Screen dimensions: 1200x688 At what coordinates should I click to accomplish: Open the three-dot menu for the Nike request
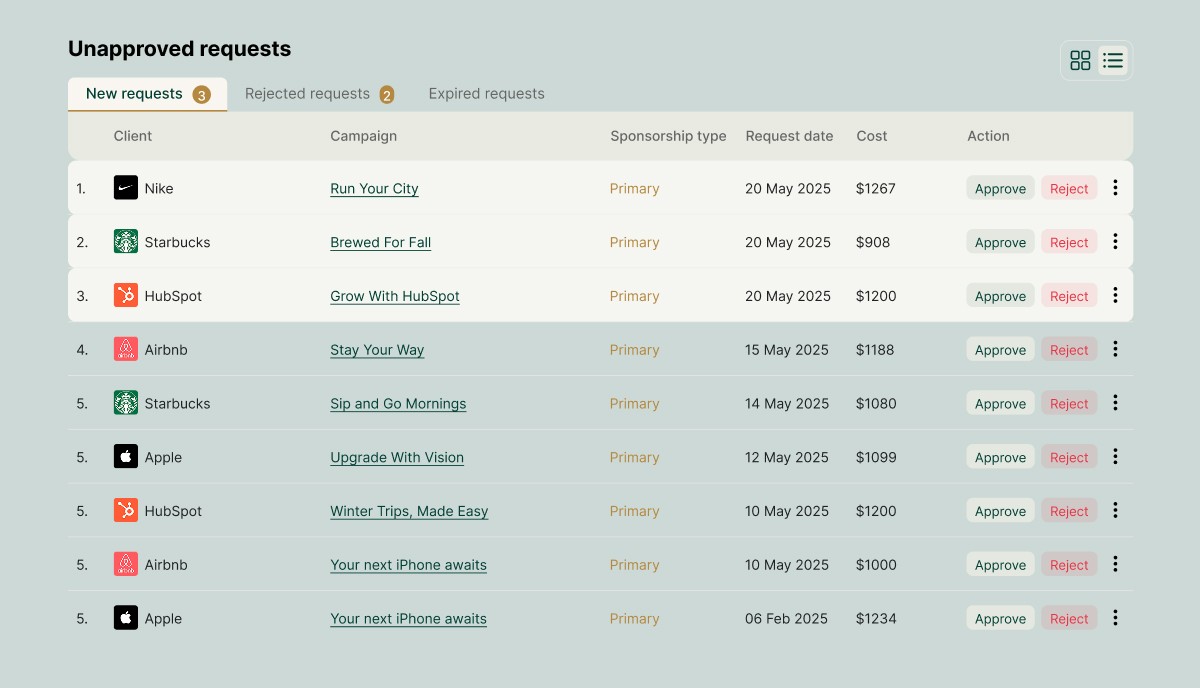[x=1115, y=188]
